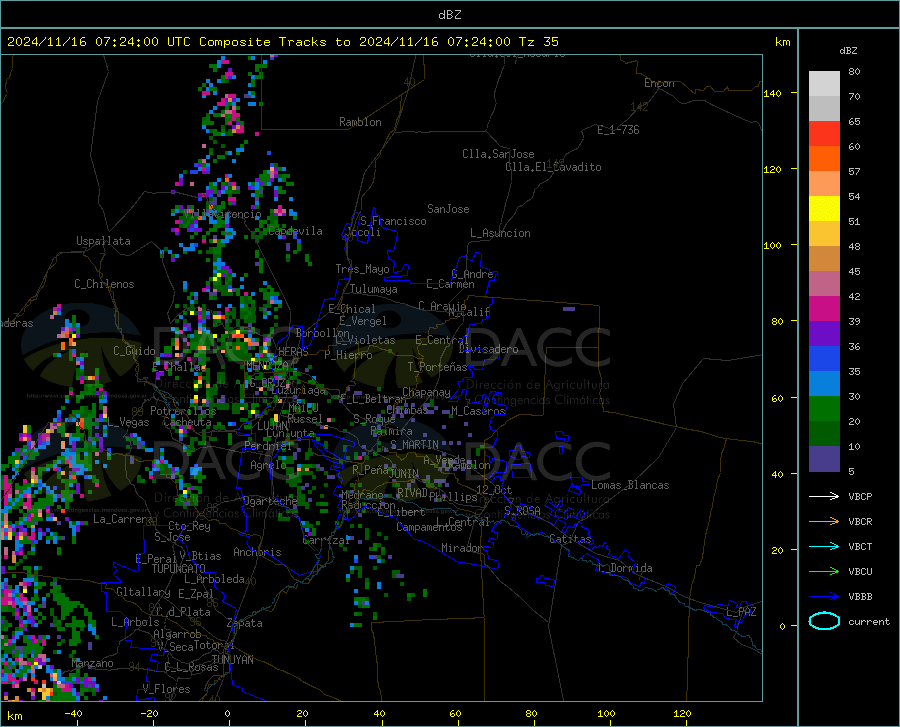The height and width of the screenshot is (727, 900).
Task: Click the S_MARTIN map label
Action: 414,445
